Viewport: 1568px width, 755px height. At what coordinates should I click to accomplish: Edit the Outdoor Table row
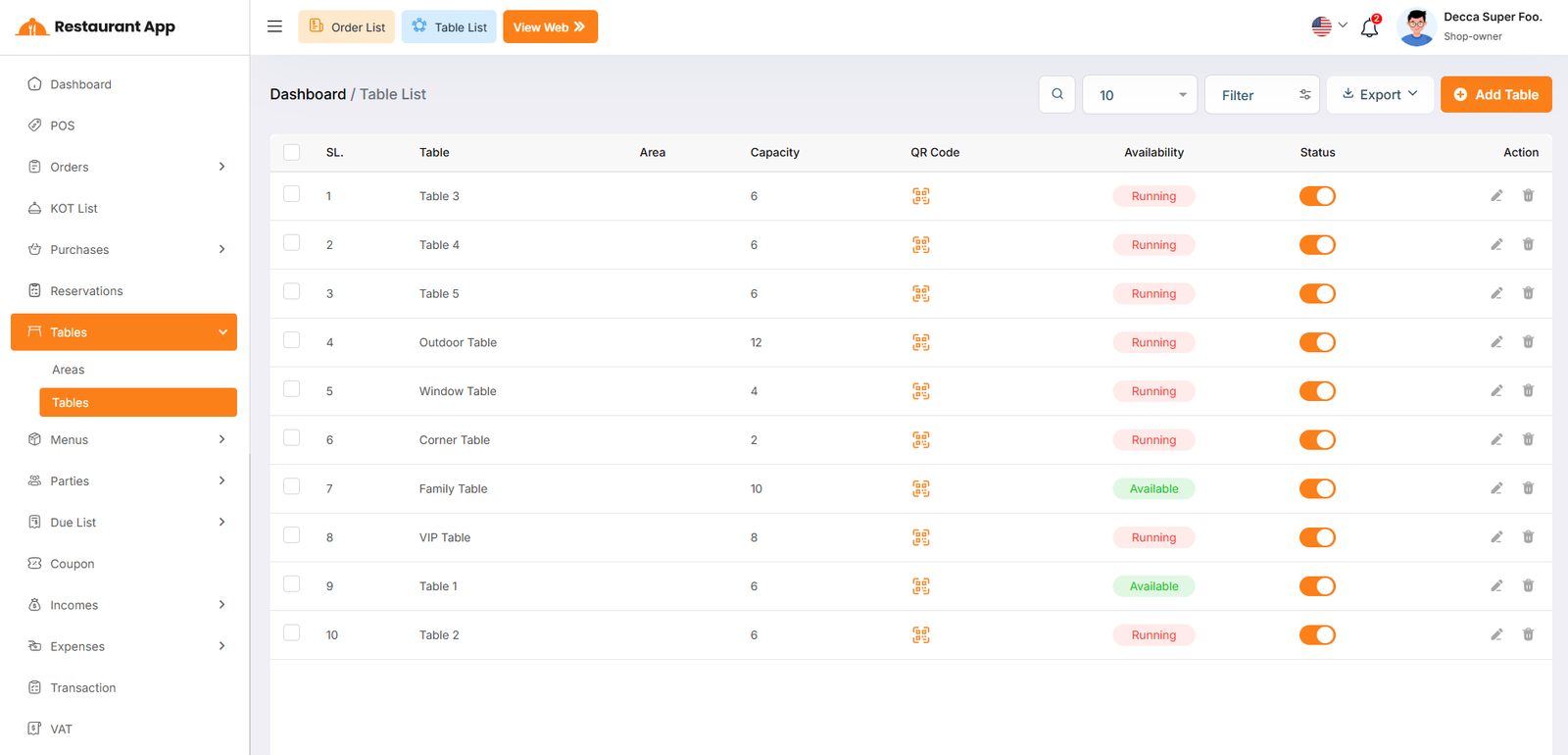pos(1495,342)
